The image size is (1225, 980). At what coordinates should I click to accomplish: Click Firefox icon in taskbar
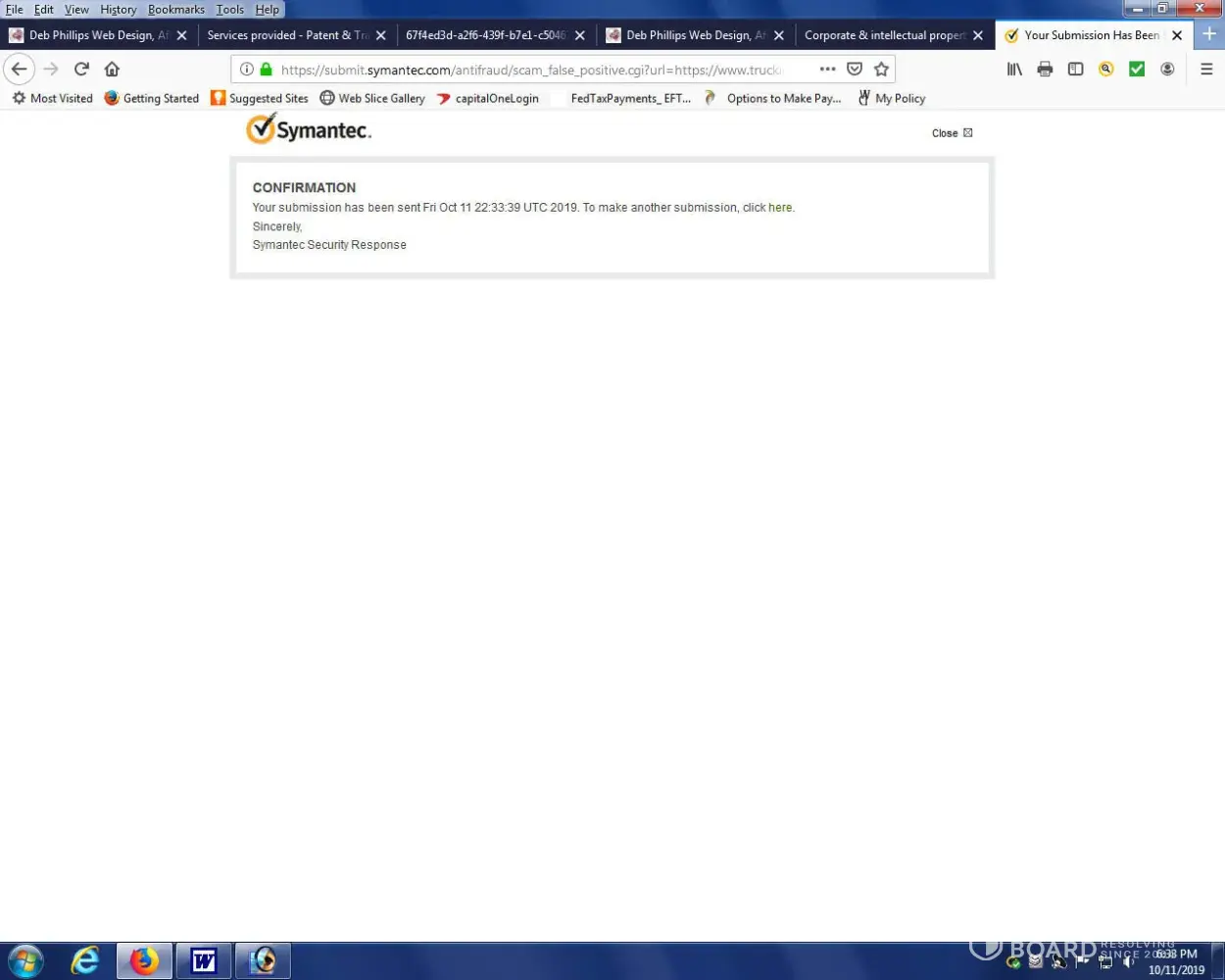[144, 960]
